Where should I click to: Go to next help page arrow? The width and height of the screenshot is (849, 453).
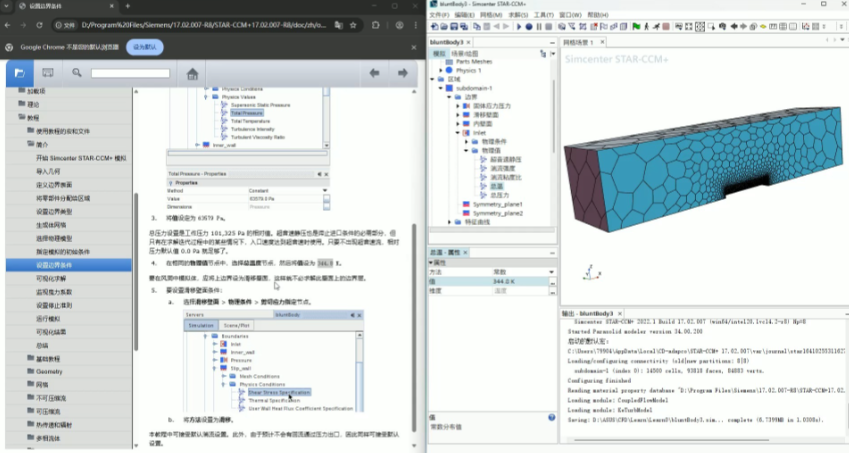coord(402,73)
